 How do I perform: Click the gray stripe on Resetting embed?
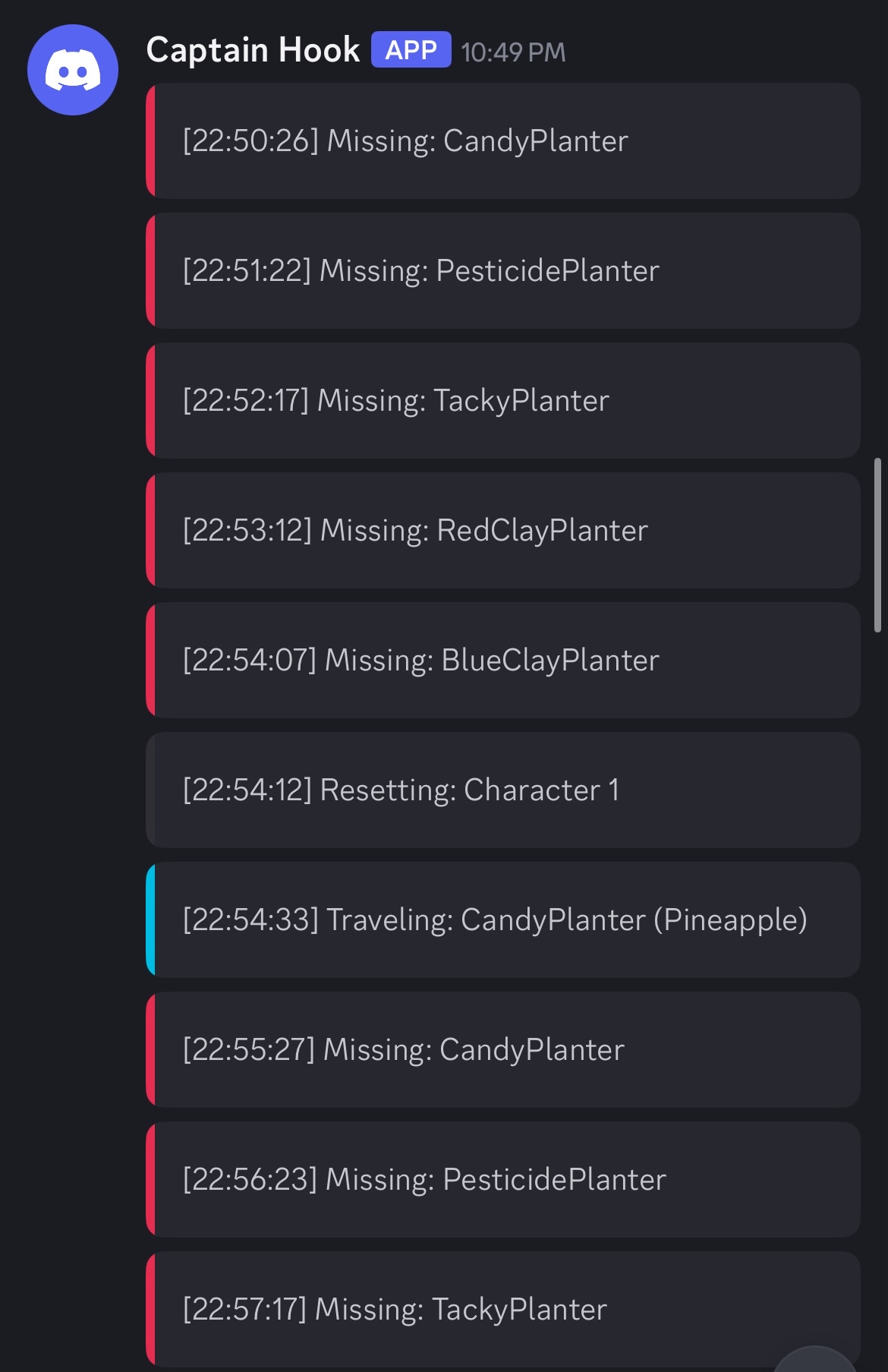click(150, 790)
